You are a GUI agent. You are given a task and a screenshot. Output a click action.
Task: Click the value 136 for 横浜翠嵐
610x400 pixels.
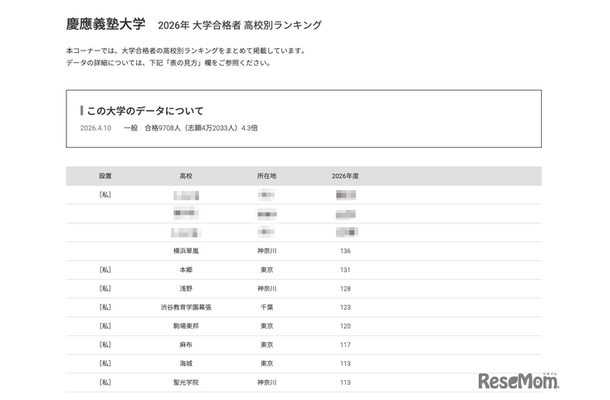345,251
